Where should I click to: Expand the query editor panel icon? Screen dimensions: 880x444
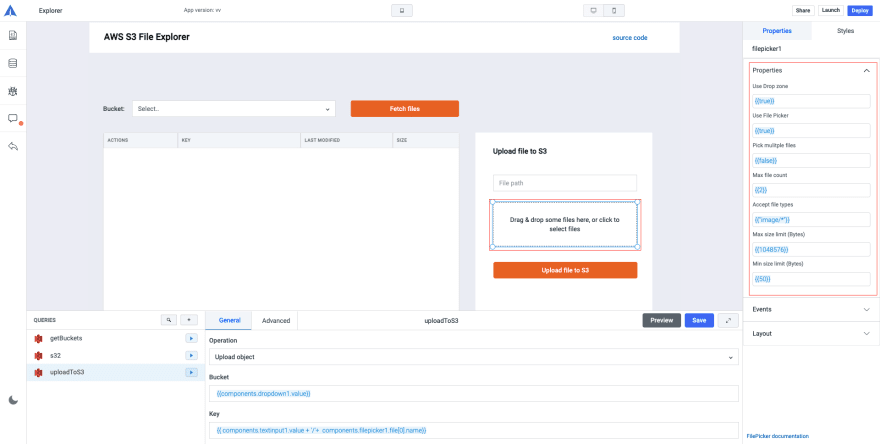click(728, 321)
